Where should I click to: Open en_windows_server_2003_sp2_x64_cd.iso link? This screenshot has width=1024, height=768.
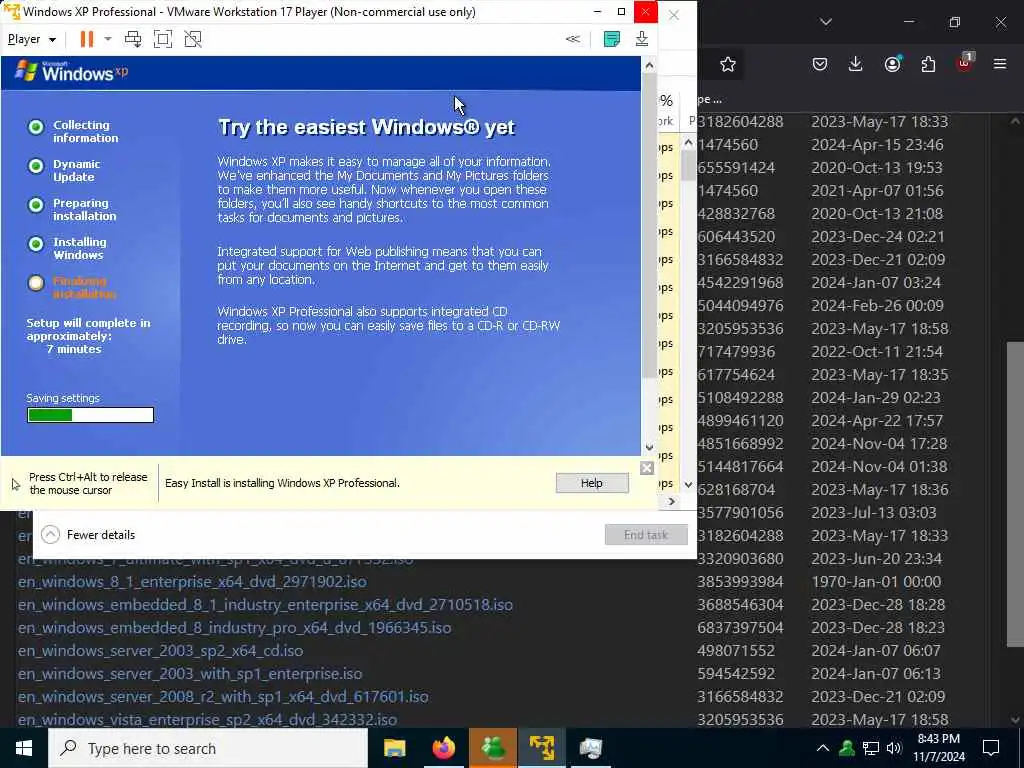point(161,650)
